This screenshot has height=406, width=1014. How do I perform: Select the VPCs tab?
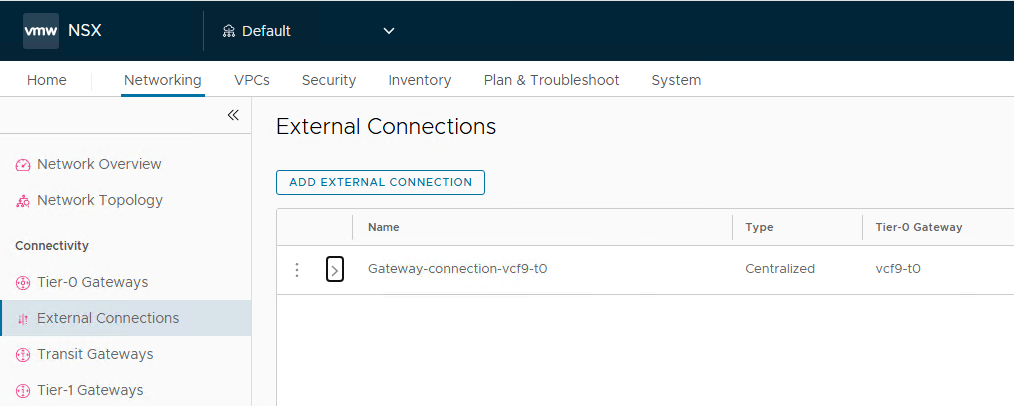tap(251, 80)
